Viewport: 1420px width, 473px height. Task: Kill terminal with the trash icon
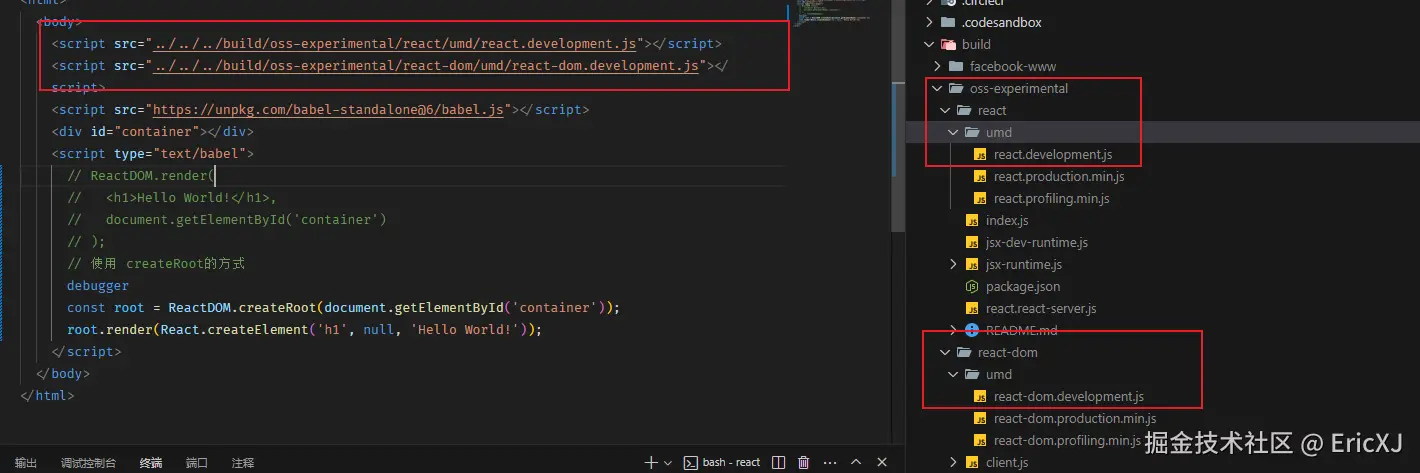(x=804, y=462)
